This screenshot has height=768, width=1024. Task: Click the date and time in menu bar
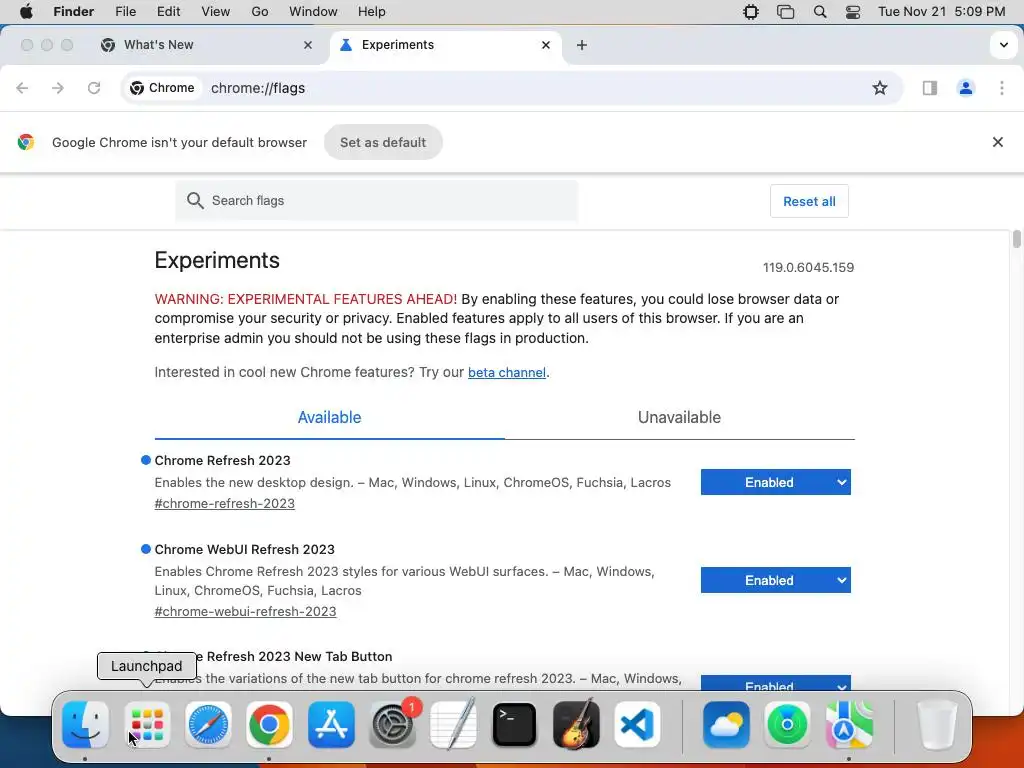[941, 12]
